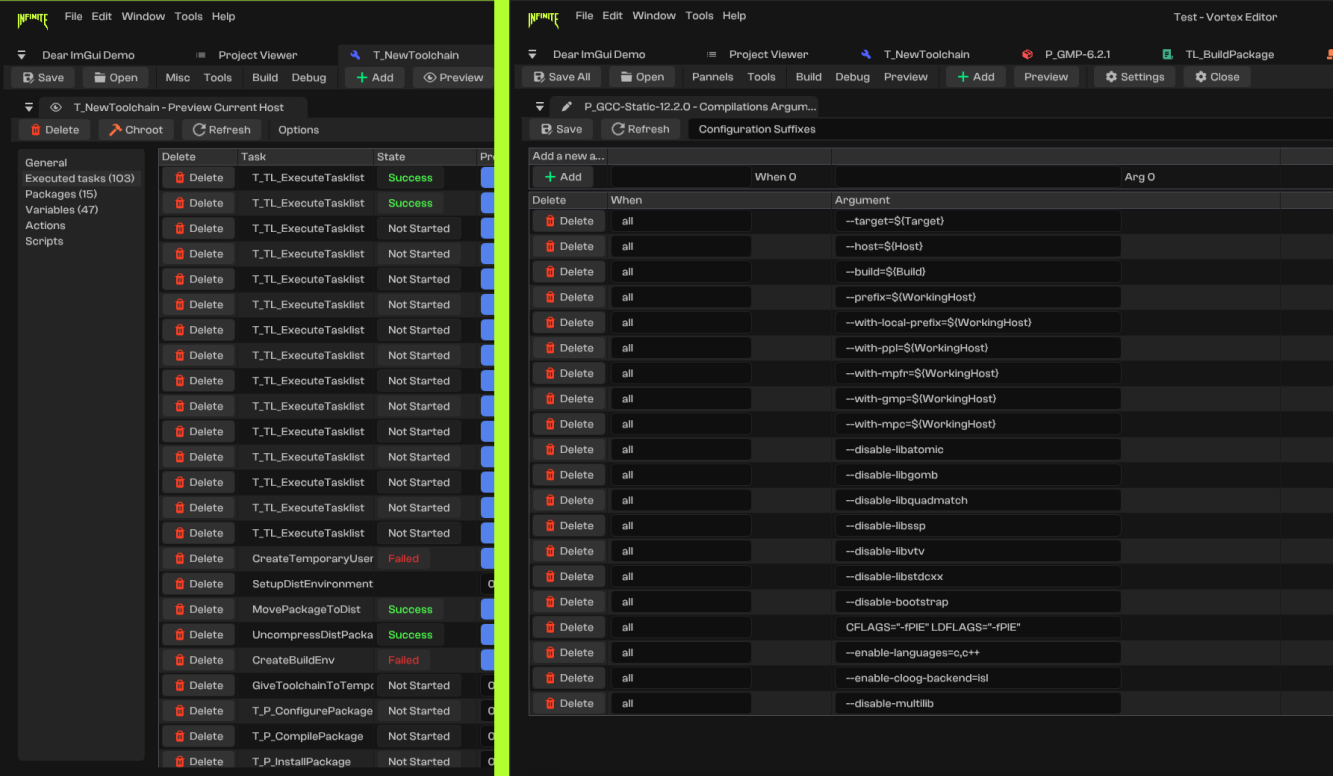1333x776 pixels.
Task: Click the trash Delete button beside Chroot
Action: click(x=54, y=130)
